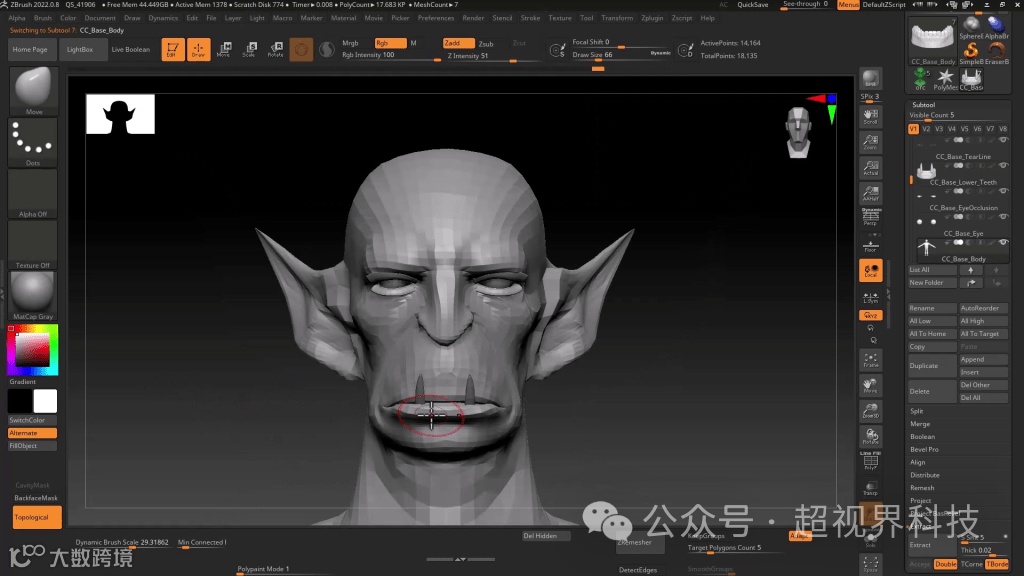Click the Persp perspective icon
This screenshot has height=576, width=1024.
pyautogui.click(x=871, y=215)
